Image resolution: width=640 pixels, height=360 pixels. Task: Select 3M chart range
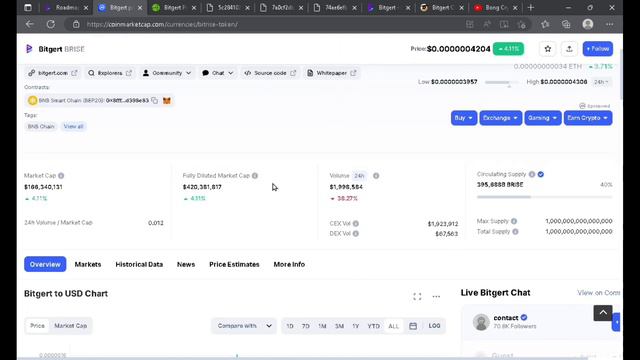(339, 326)
